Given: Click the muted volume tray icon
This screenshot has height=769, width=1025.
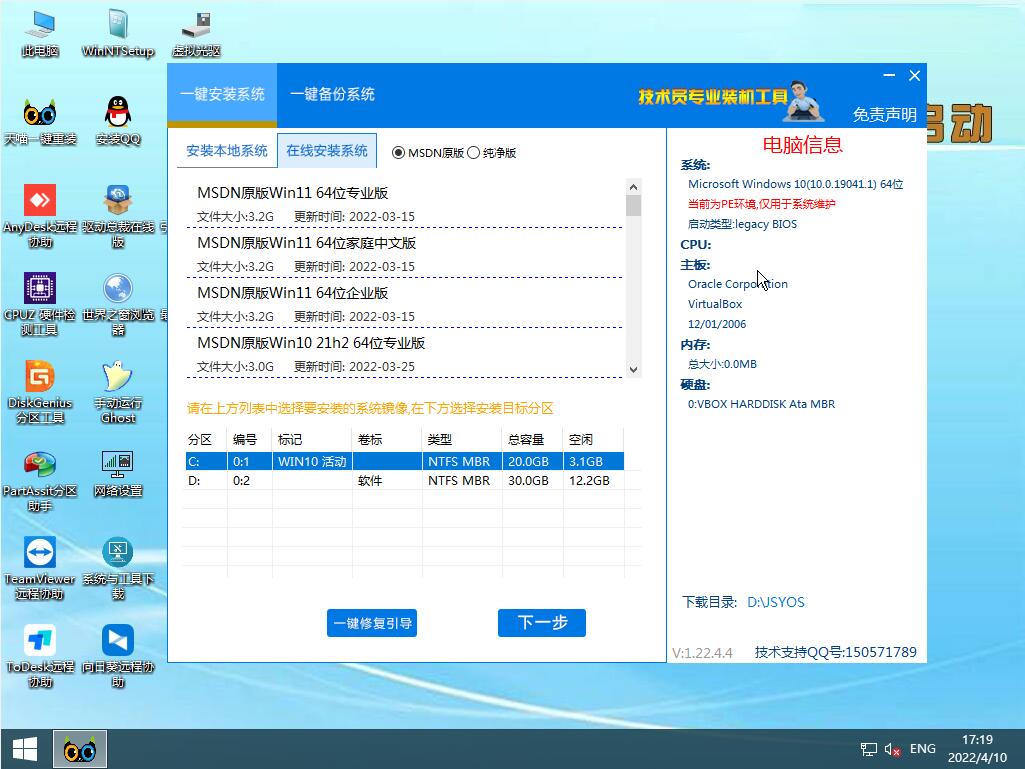Looking at the screenshot, I should click(892, 749).
